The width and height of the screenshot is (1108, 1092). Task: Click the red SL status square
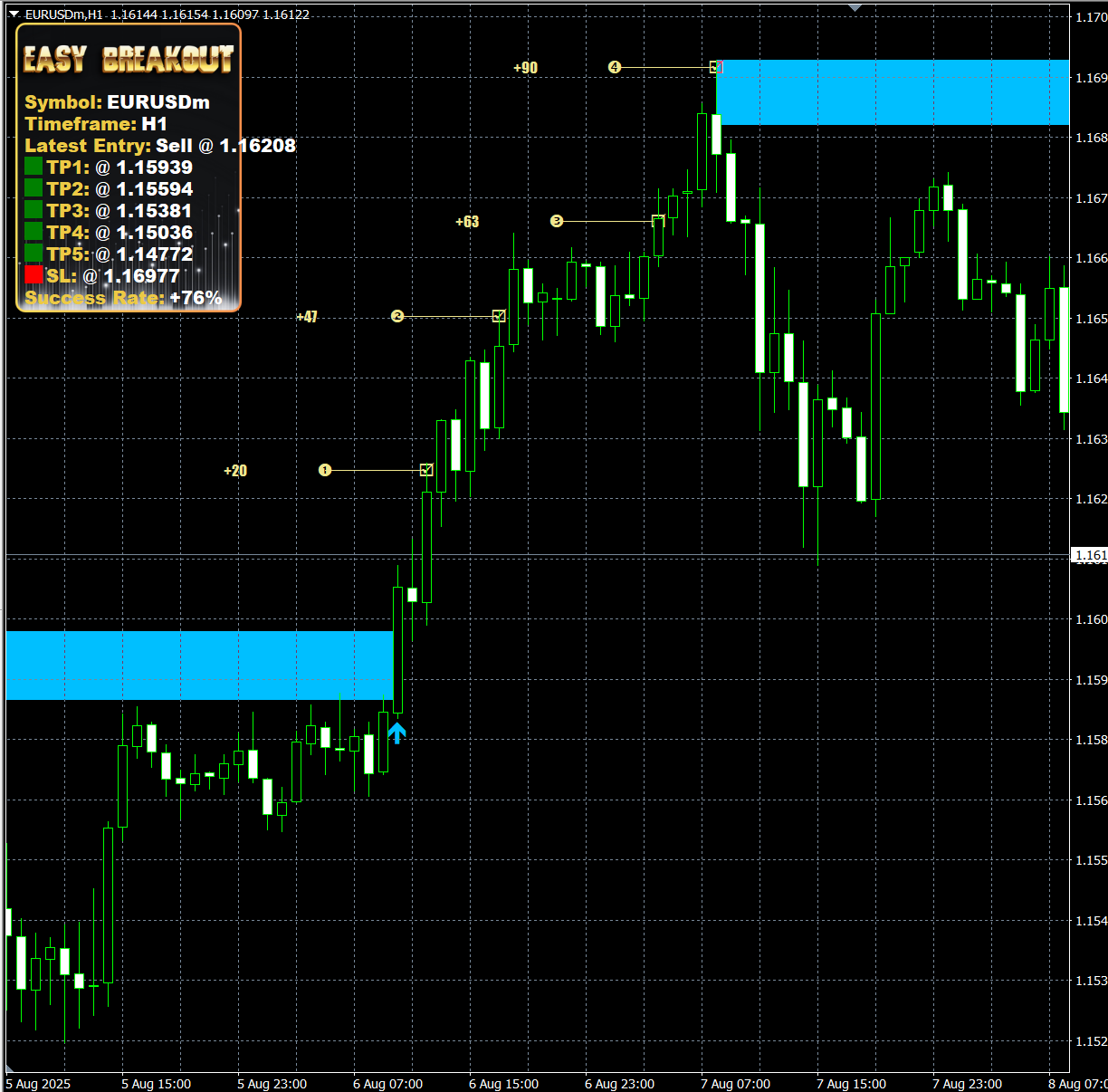tap(33, 275)
